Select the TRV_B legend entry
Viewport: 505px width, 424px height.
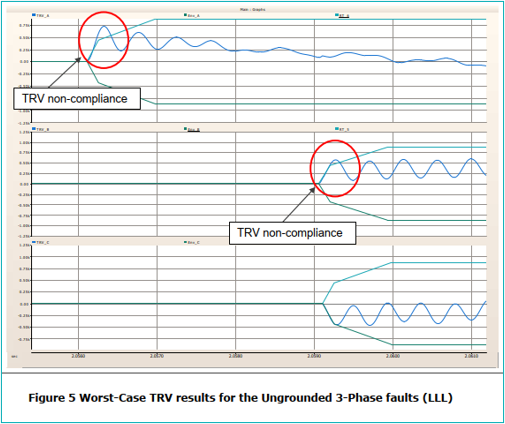coord(41,129)
